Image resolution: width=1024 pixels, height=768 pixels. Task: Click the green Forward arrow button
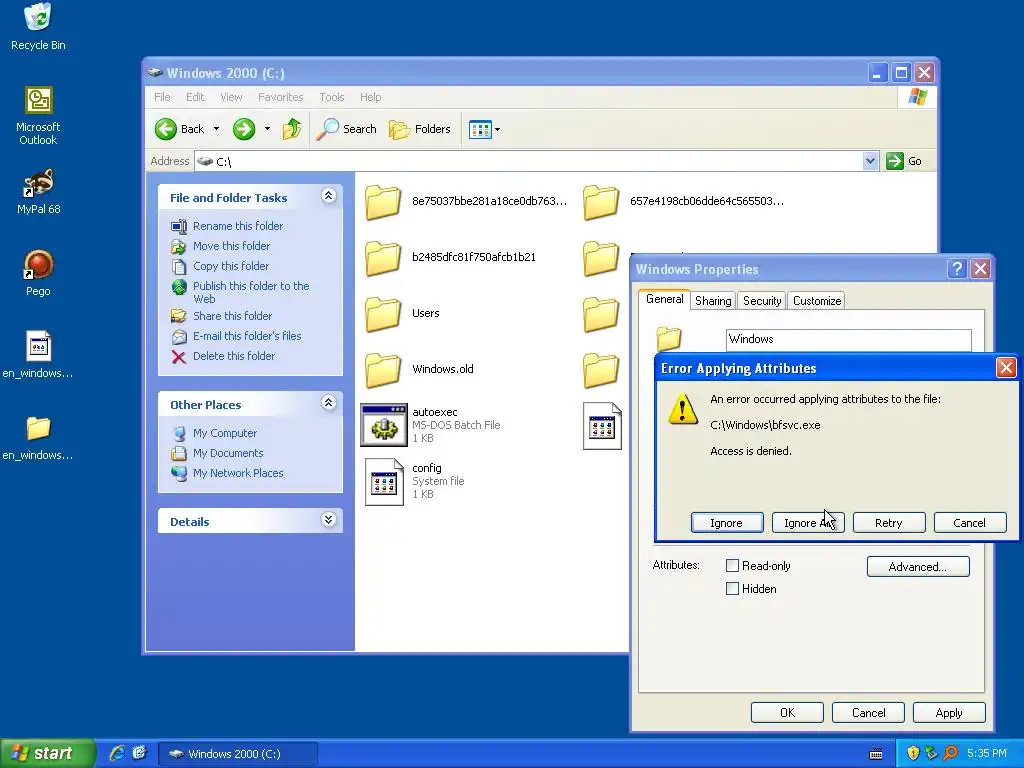tap(244, 129)
